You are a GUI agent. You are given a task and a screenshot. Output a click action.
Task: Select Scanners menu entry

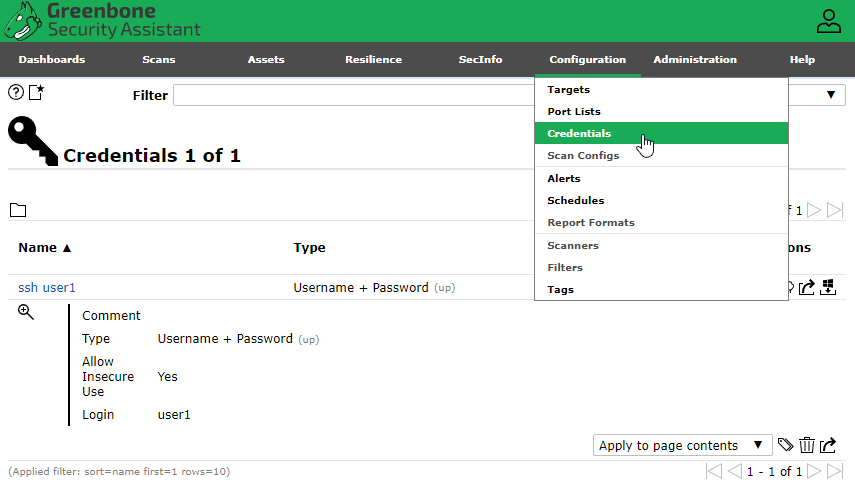pos(661,245)
